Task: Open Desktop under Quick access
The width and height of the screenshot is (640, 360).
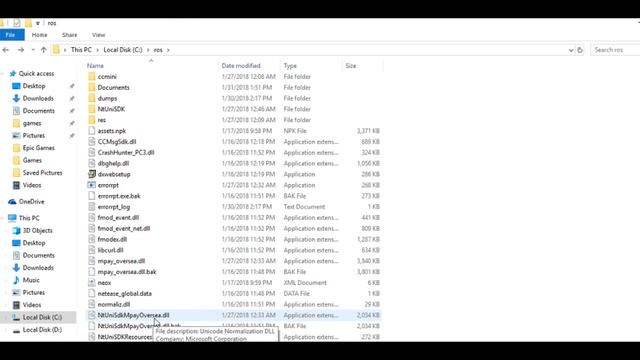Action: 34,86
